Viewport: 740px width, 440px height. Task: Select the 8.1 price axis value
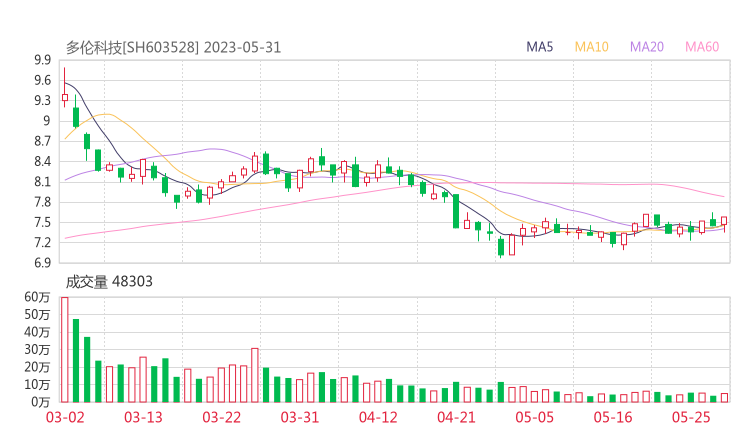click(42, 182)
